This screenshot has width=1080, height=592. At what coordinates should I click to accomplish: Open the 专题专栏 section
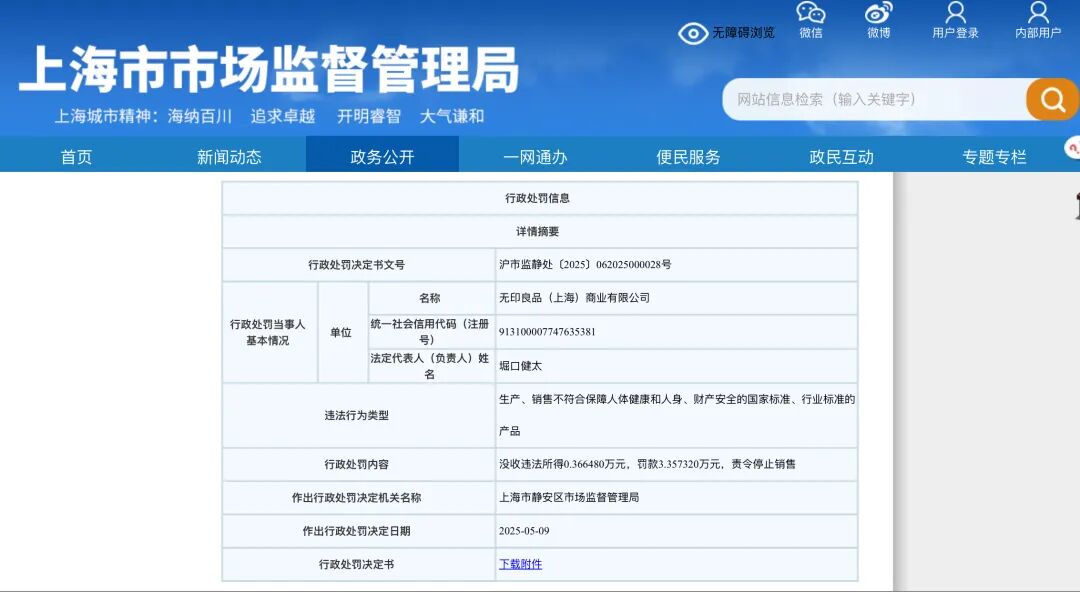[x=995, y=155]
